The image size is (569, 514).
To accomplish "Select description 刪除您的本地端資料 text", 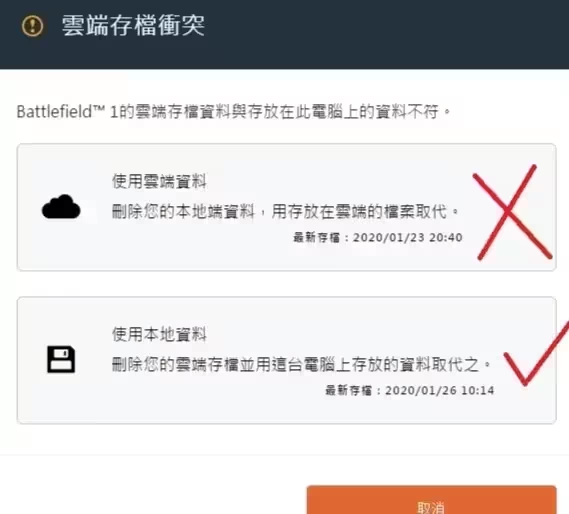I will [x=183, y=211].
